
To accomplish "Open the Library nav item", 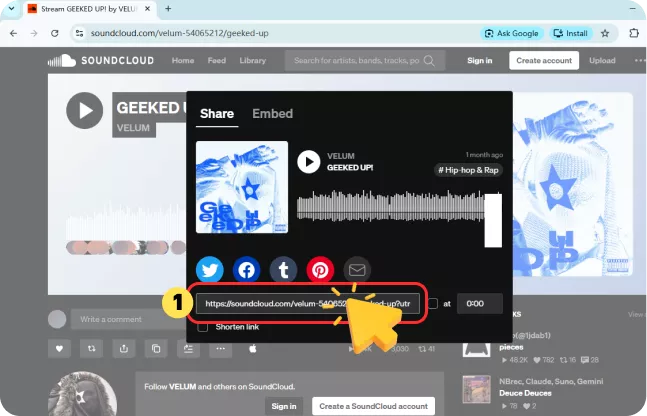I will tap(253, 61).
